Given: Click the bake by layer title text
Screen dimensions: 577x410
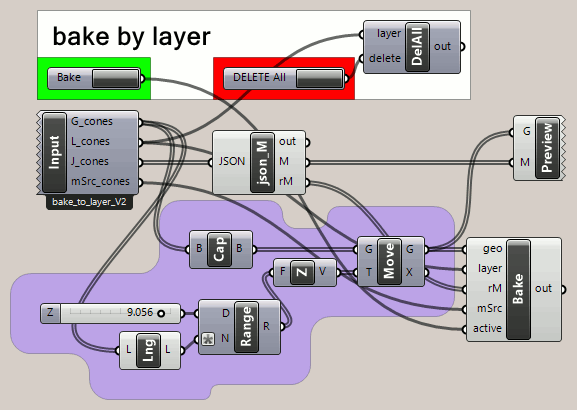Looking at the screenshot, I should [x=132, y=37].
